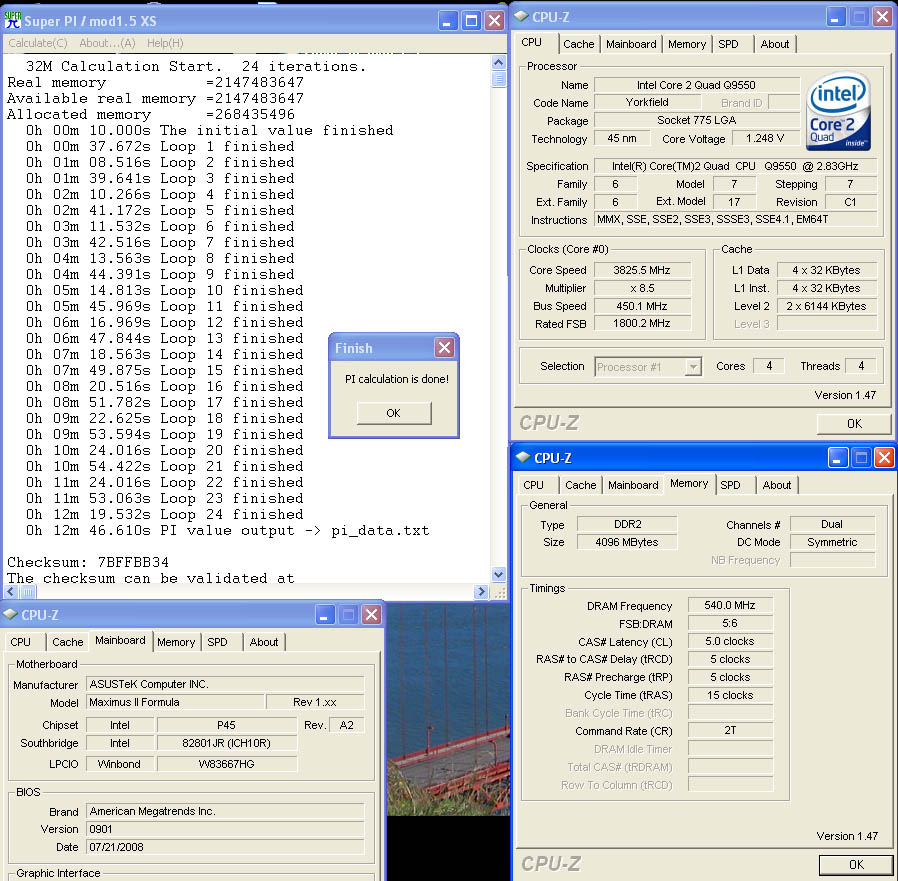Click the Loop 24 finished line
The image size is (898, 881).
164,514
